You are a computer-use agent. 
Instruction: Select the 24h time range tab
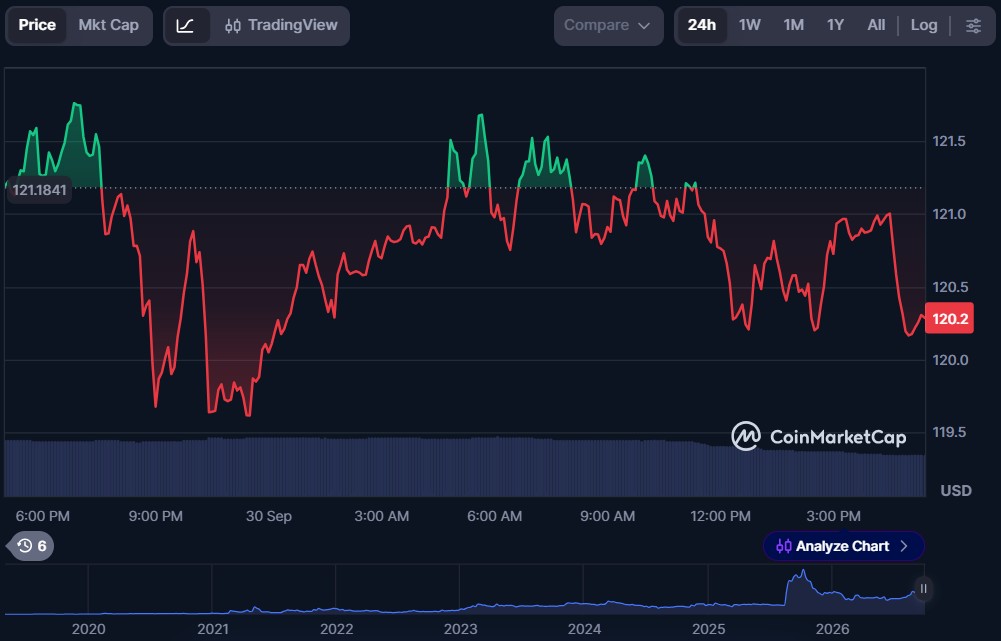[702, 26]
